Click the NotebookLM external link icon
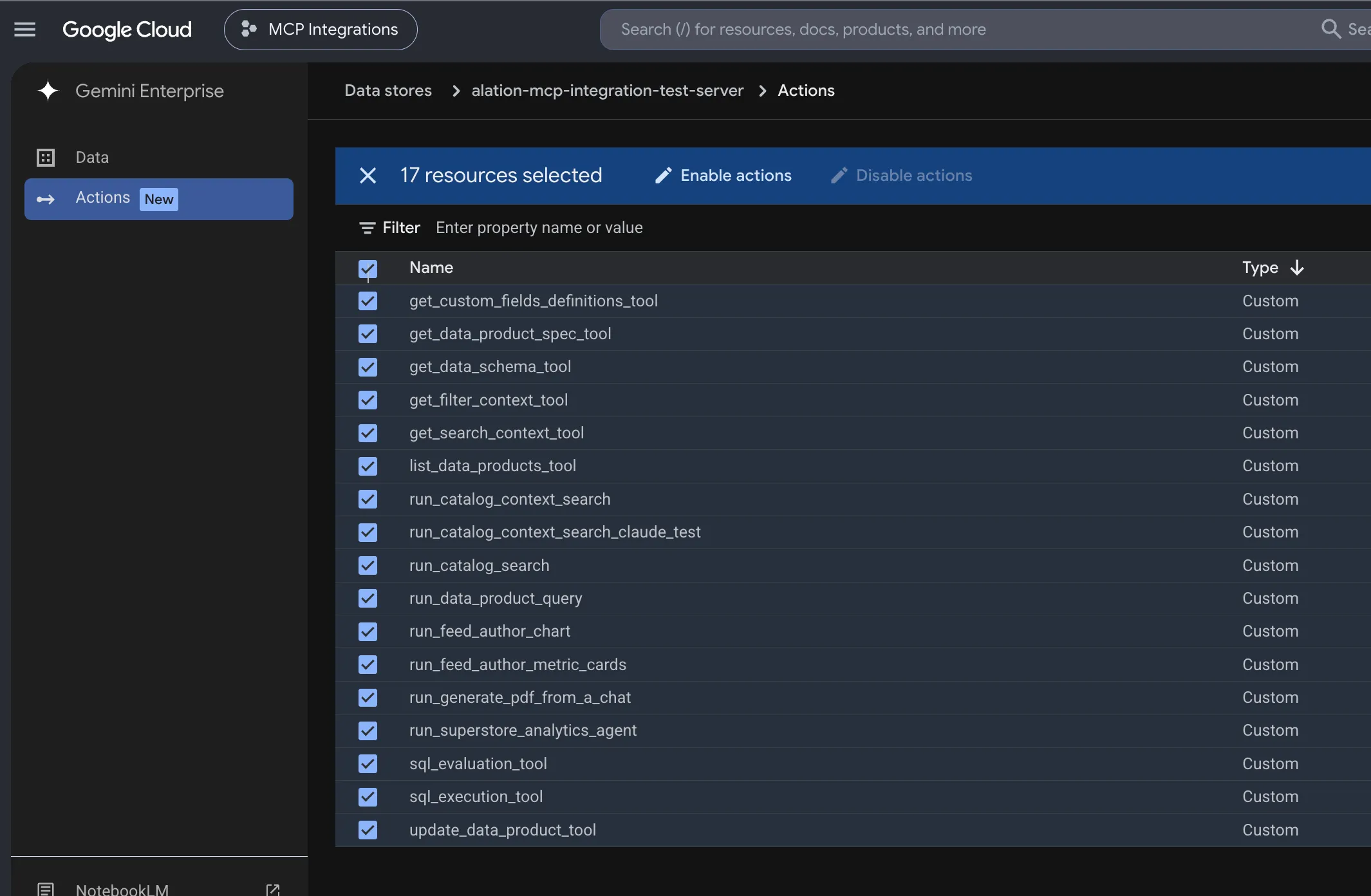The height and width of the screenshot is (896, 1371). (x=273, y=890)
